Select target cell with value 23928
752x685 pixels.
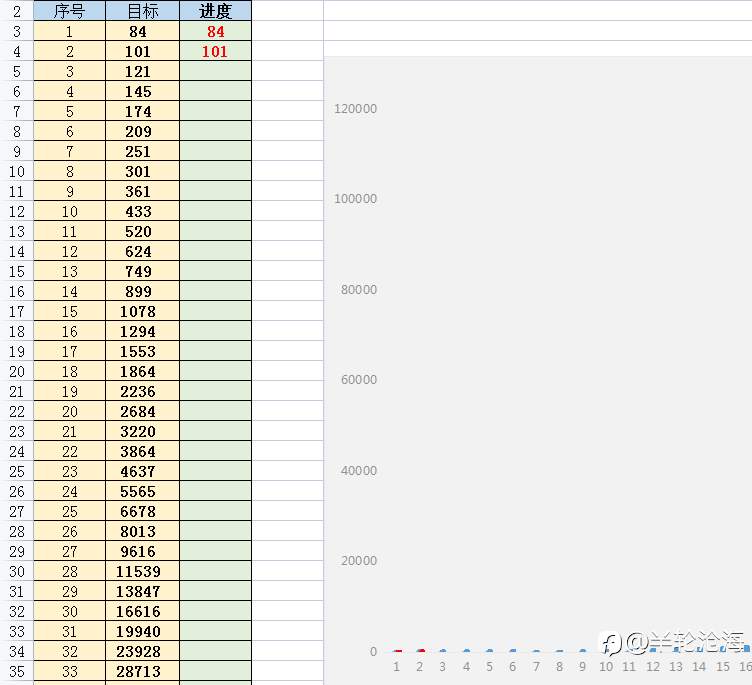point(142,651)
